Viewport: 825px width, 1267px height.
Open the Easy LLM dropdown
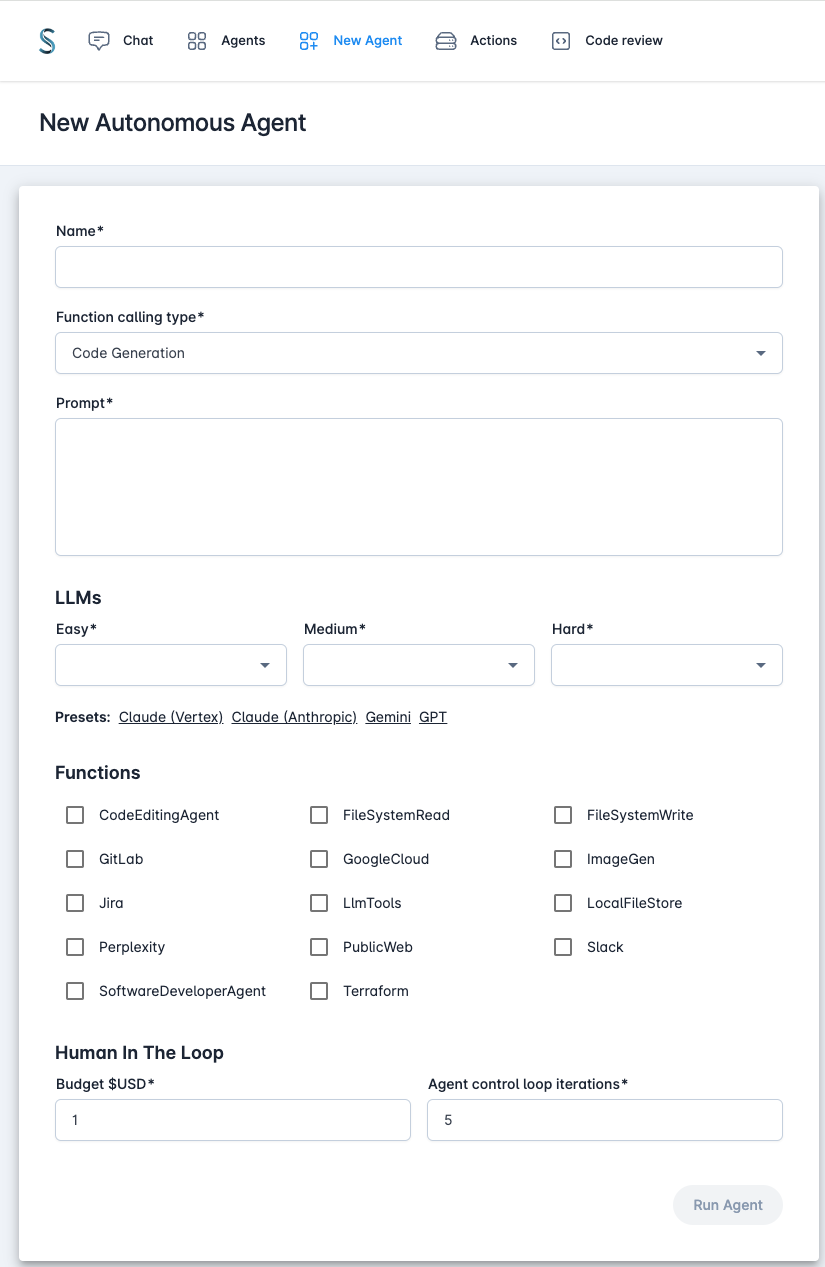point(171,665)
